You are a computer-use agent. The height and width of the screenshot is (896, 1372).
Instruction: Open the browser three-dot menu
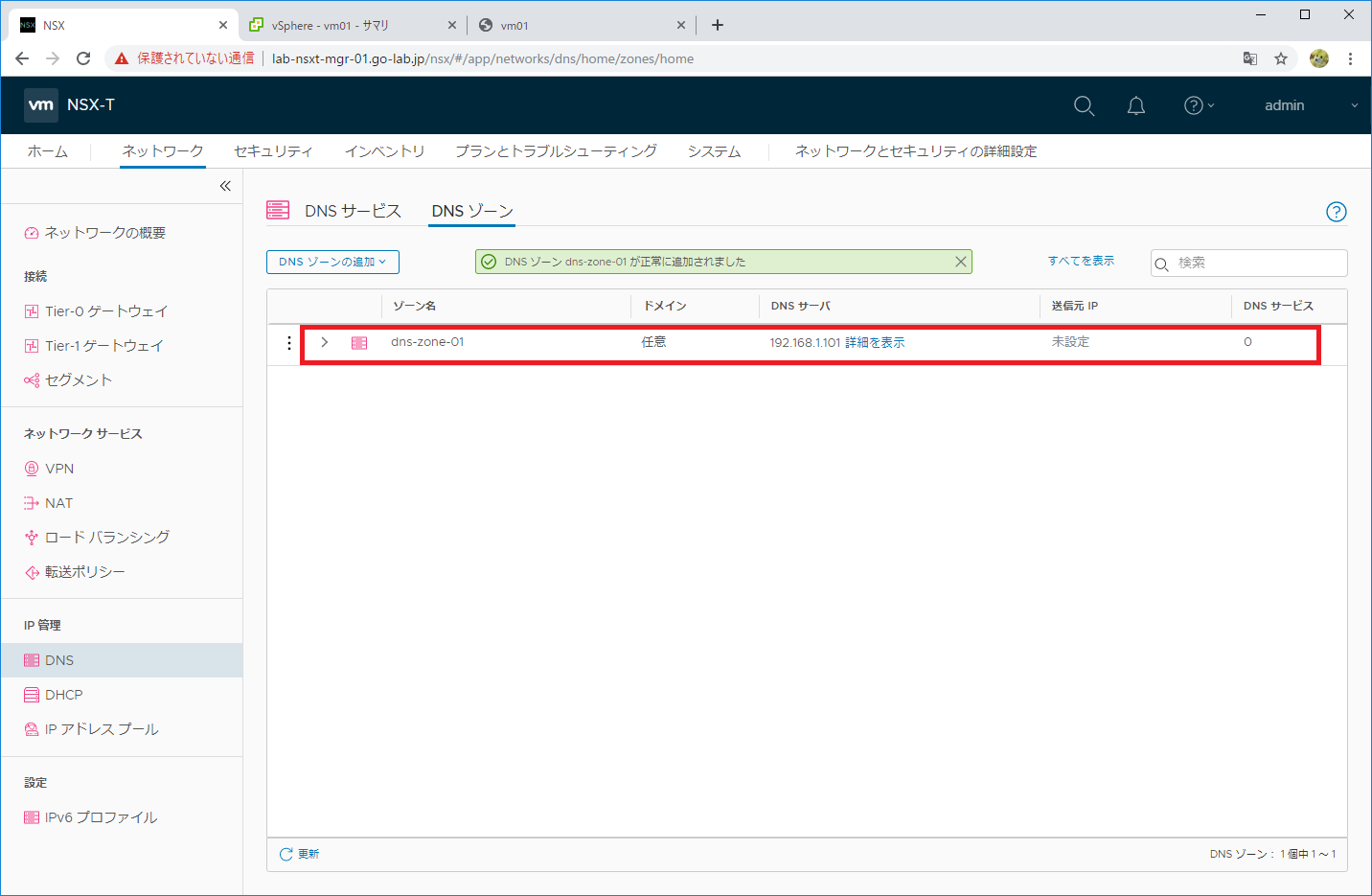(1350, 58)
